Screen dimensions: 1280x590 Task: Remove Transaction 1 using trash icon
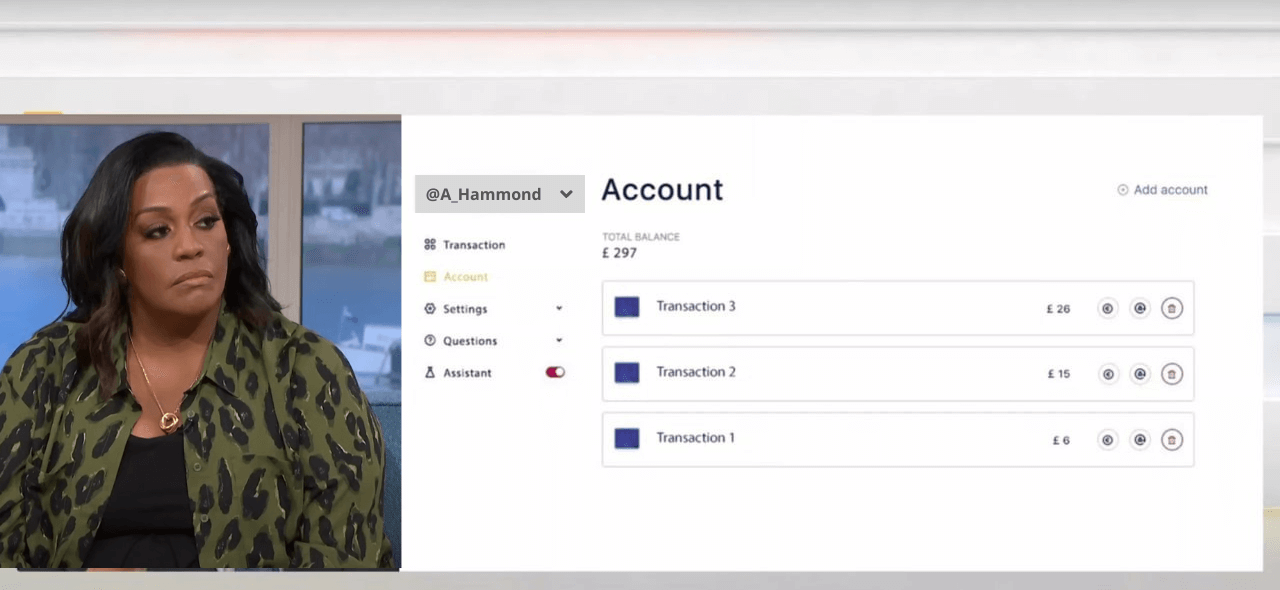point(1172,440)
